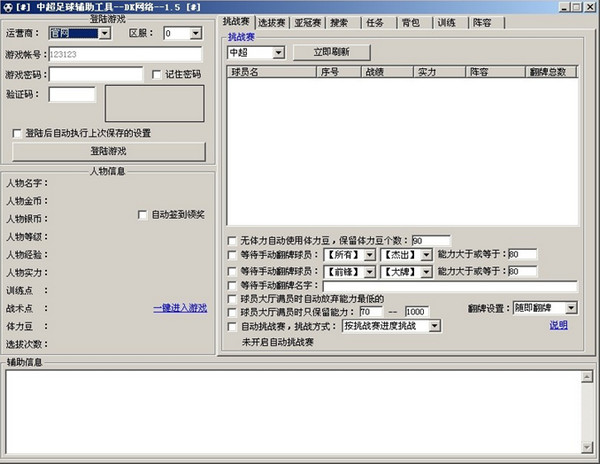
Task: Open the 【前锋】 position dropdown
Action: 370,272
